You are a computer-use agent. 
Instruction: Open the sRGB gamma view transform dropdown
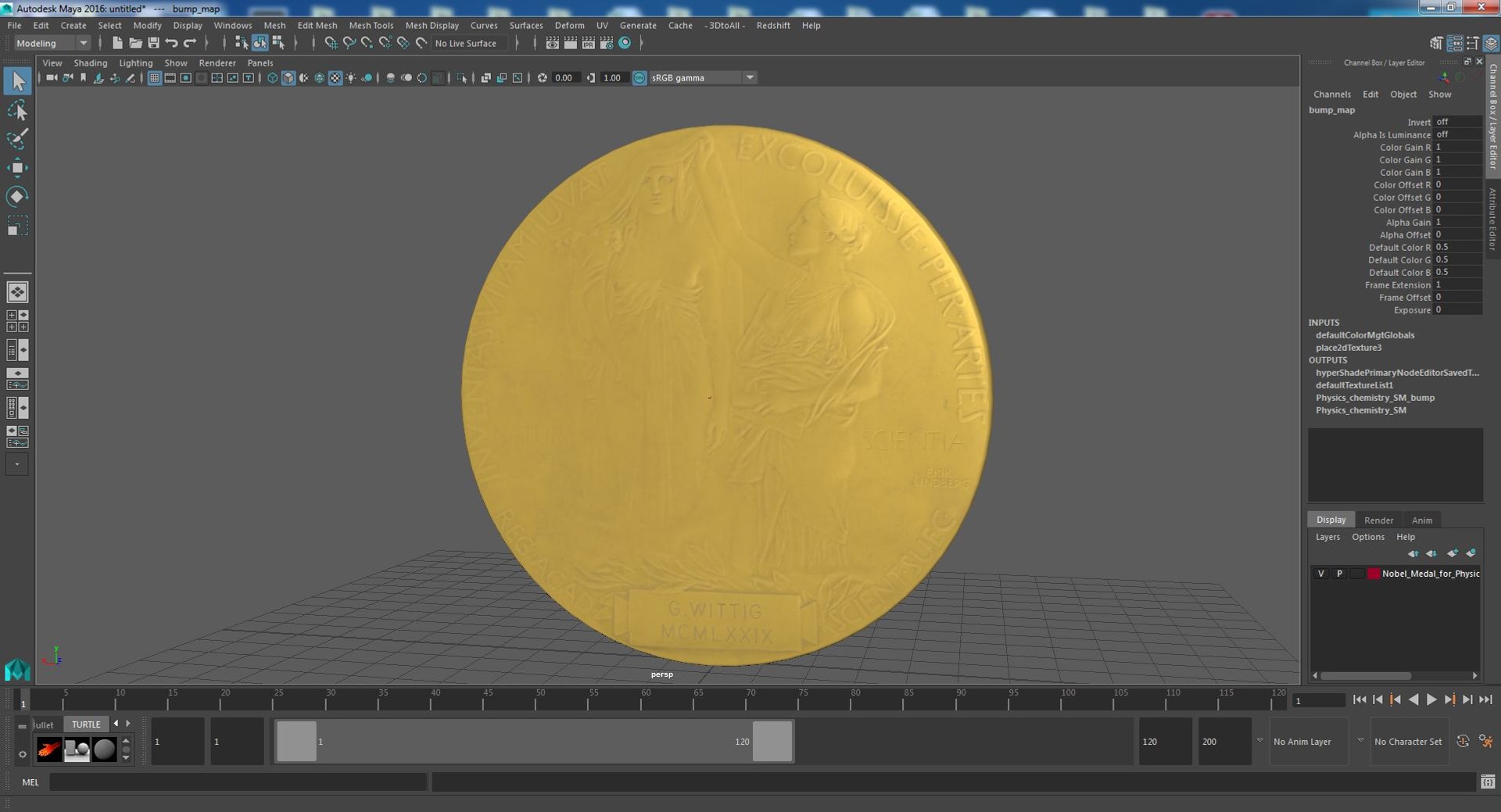703,77
